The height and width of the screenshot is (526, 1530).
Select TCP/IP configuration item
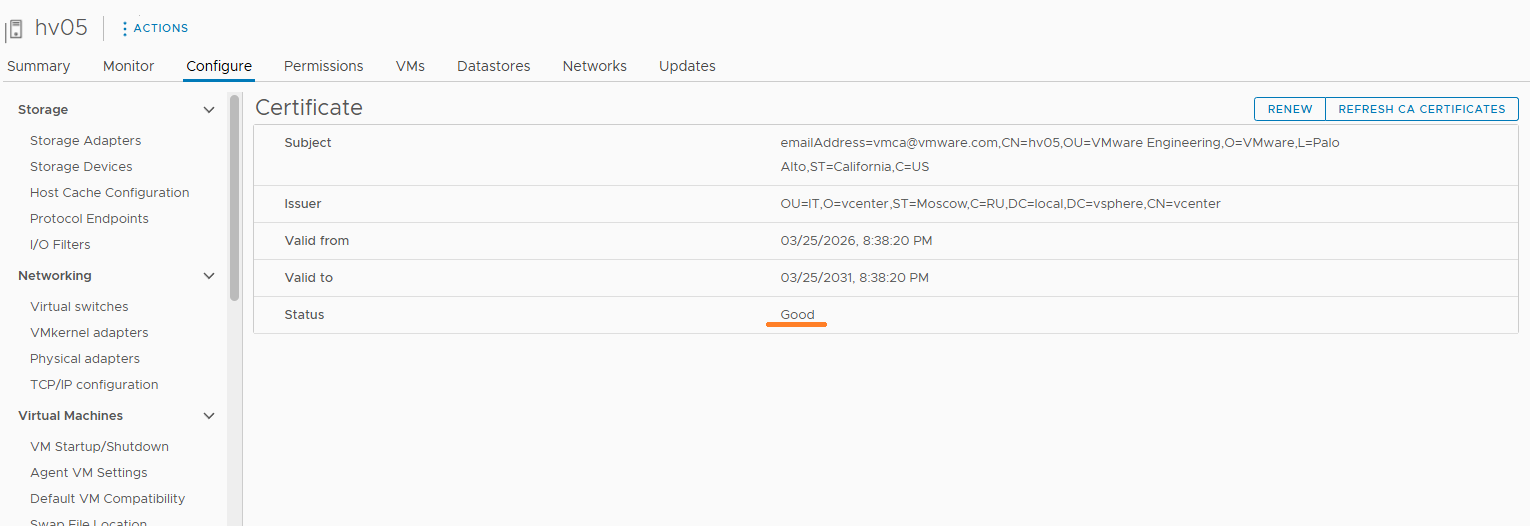94,385
